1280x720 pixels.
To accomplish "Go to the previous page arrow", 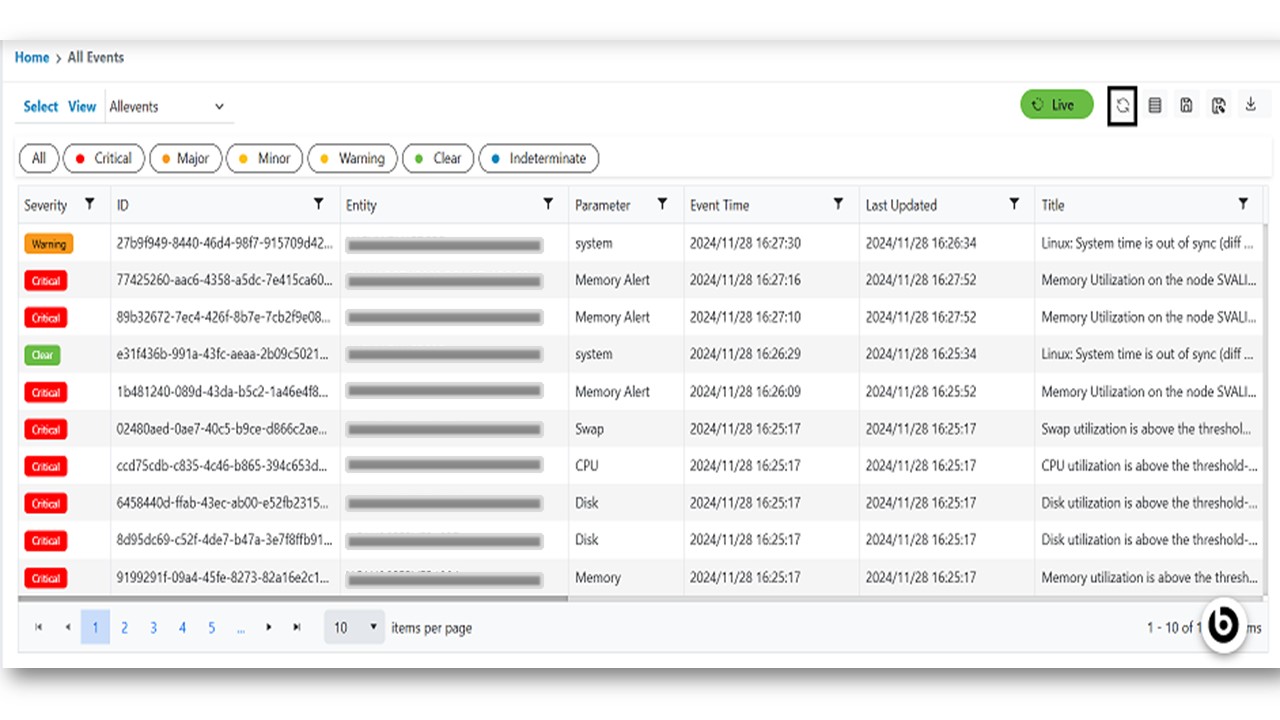I will pyautogui.click(x=68, y=627).
